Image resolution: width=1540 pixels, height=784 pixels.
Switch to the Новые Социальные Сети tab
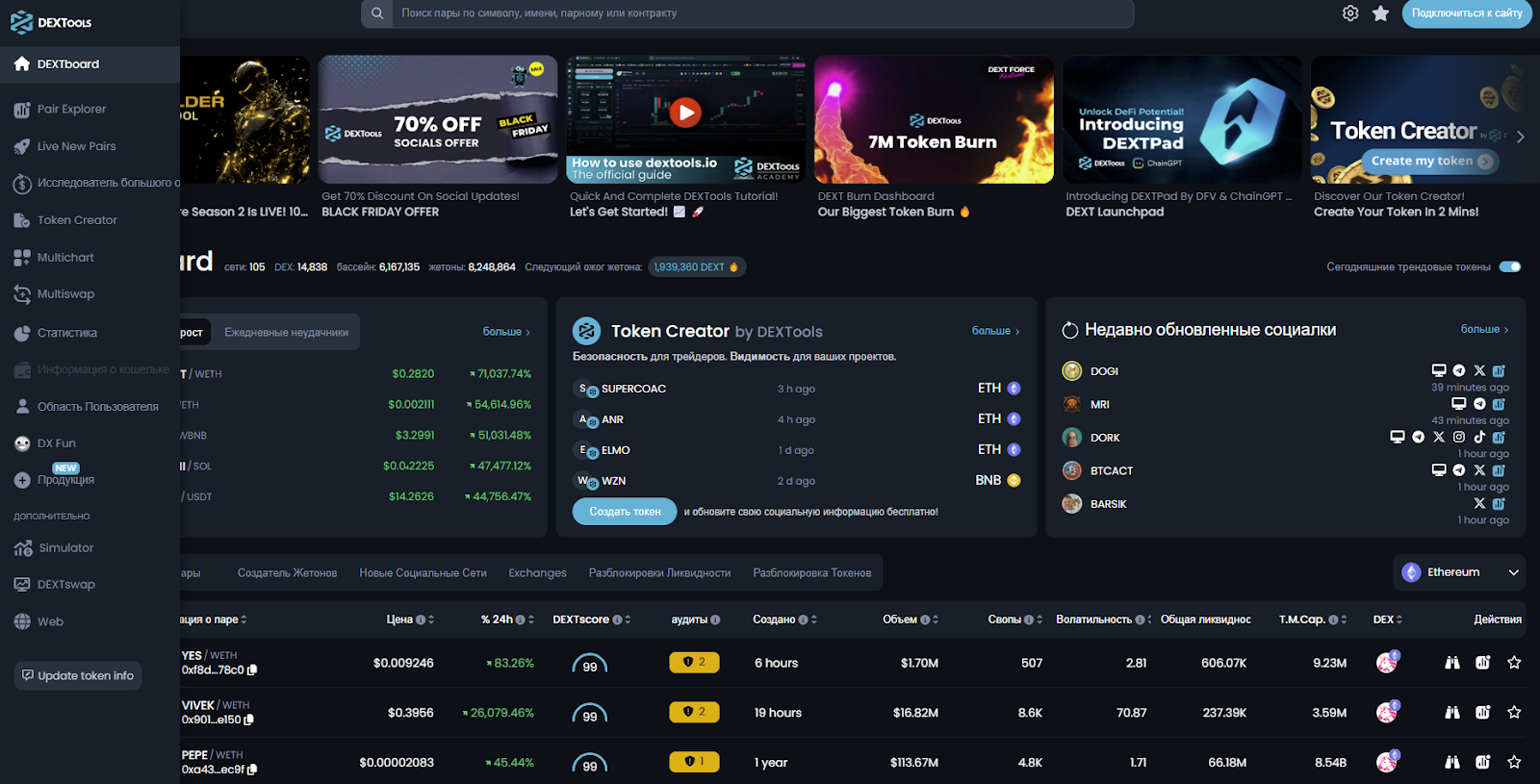click(423, 573)
